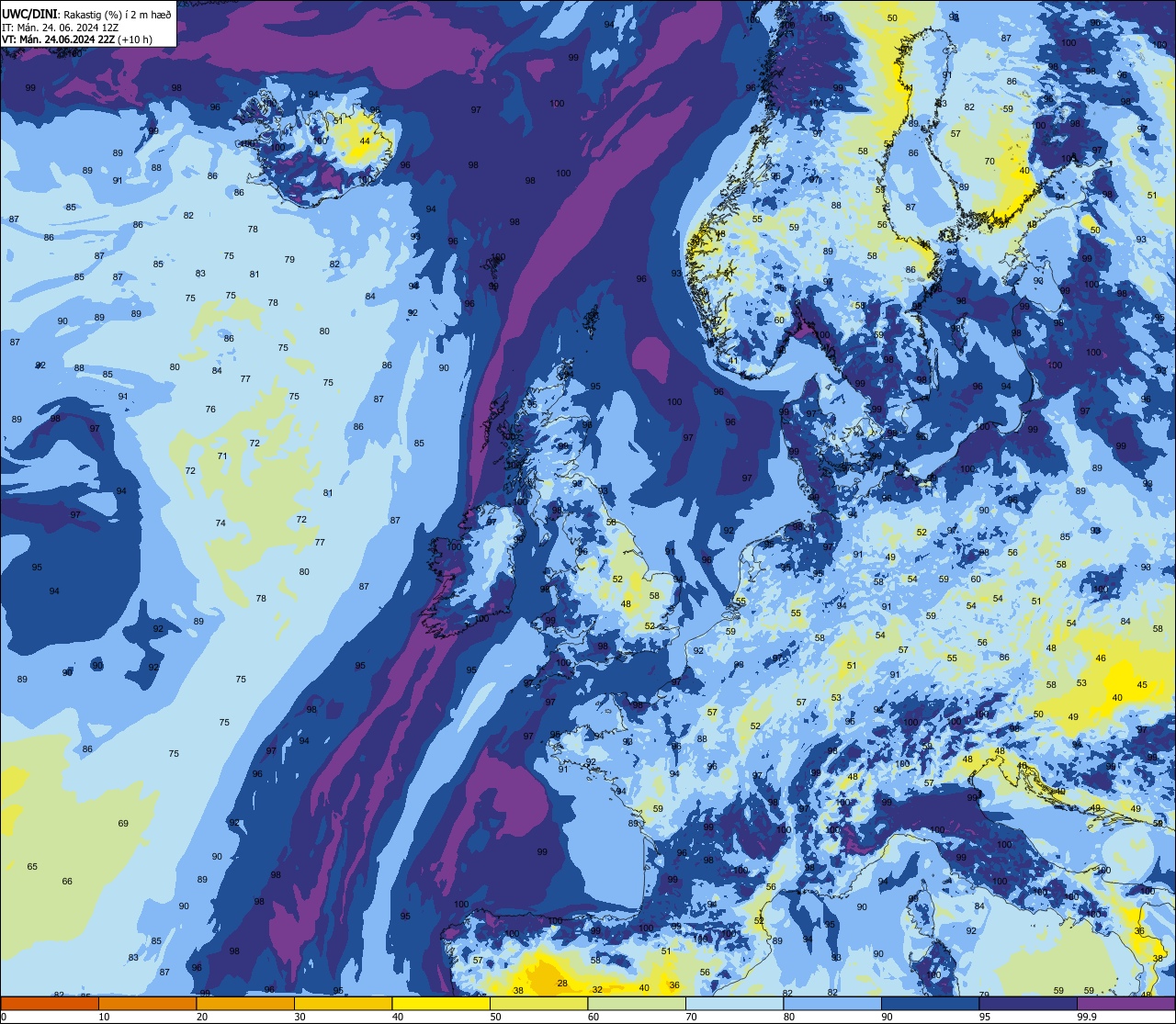Click the 'VT: Mán. 24.06.2024 22Z (+10 h)' line

[77, 39]
